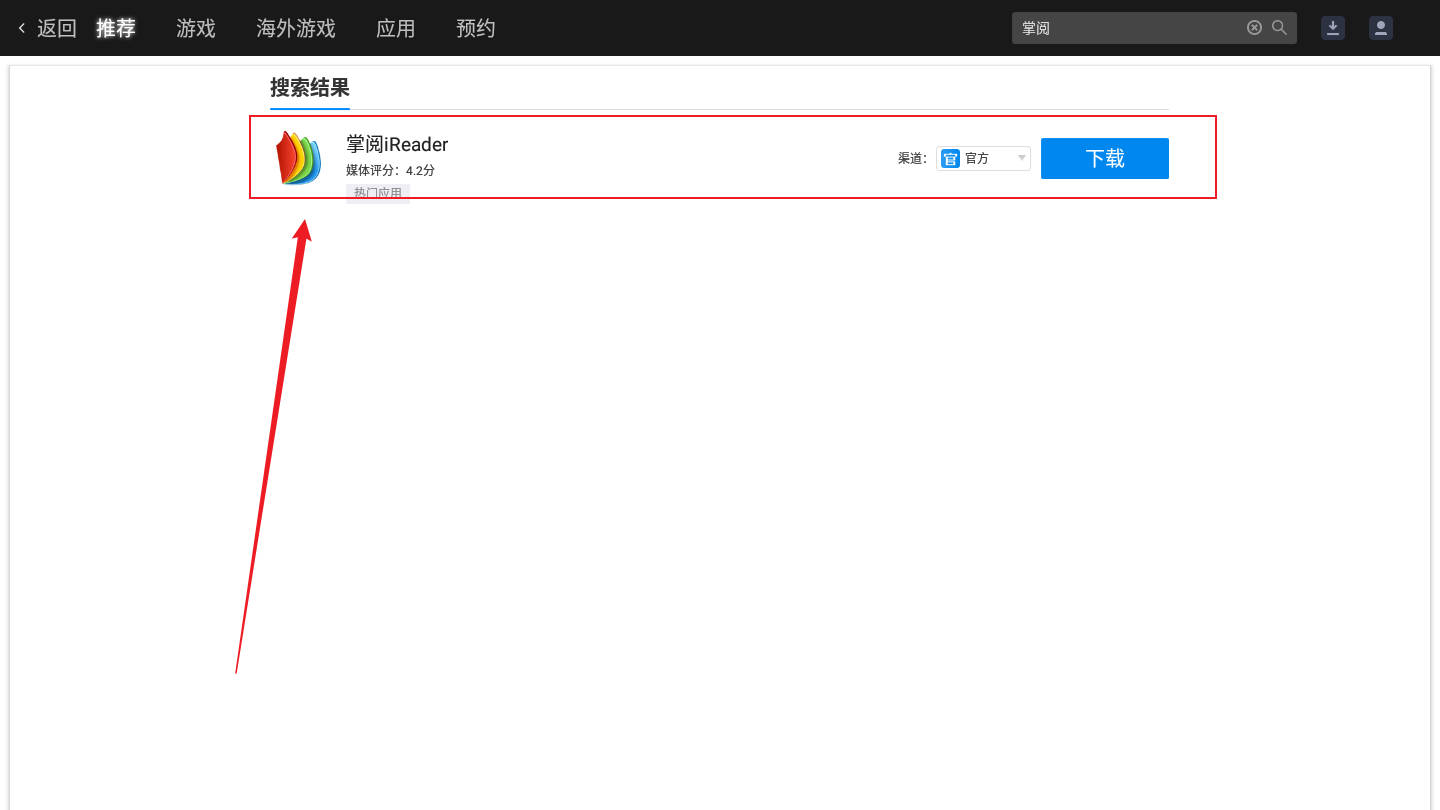Select the 热门应用 tag
This screenshot has height=810, width=1440.
tap(378, 193)
